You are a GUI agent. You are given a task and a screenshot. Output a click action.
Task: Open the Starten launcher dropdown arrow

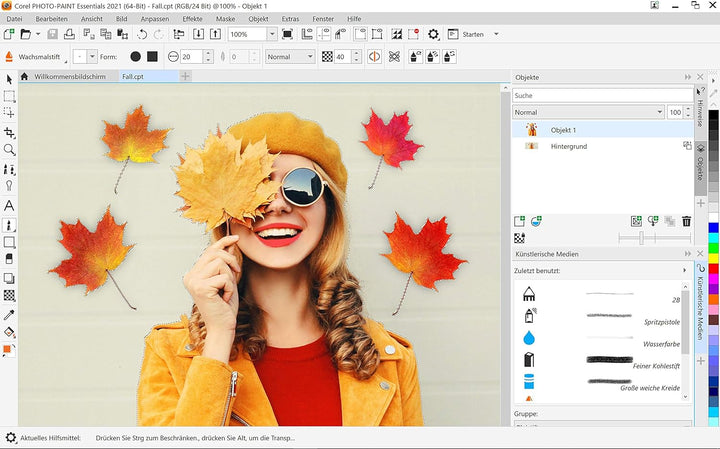point(496,34)
